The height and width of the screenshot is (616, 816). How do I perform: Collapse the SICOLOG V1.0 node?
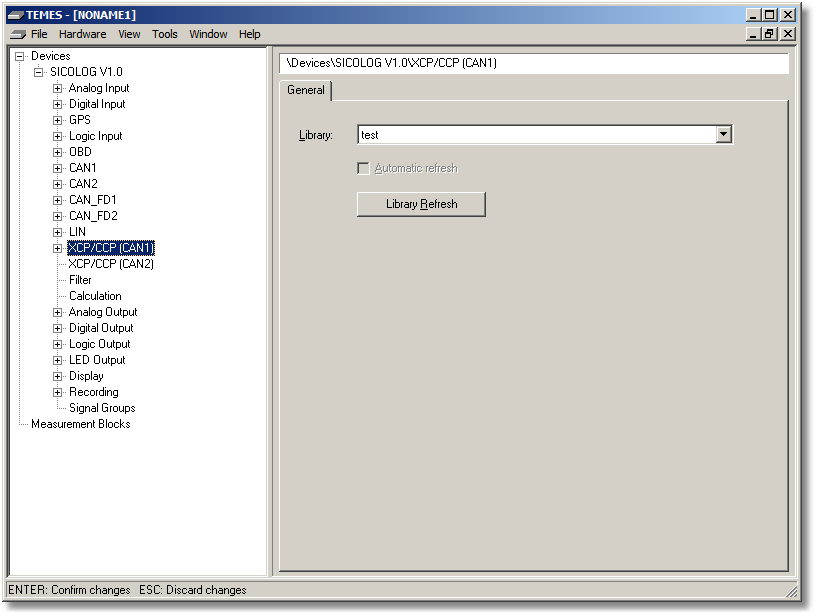coord(39,72)
